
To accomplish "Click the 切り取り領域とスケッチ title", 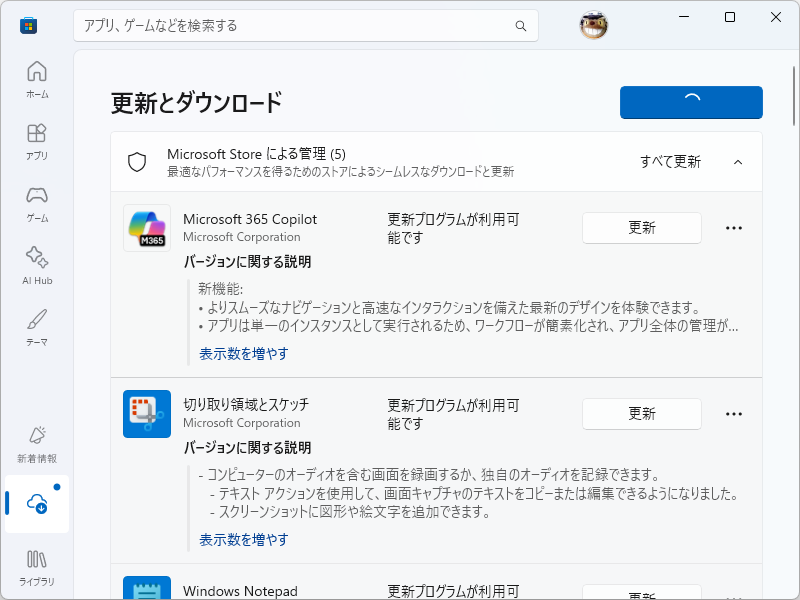I will [246, 404].
